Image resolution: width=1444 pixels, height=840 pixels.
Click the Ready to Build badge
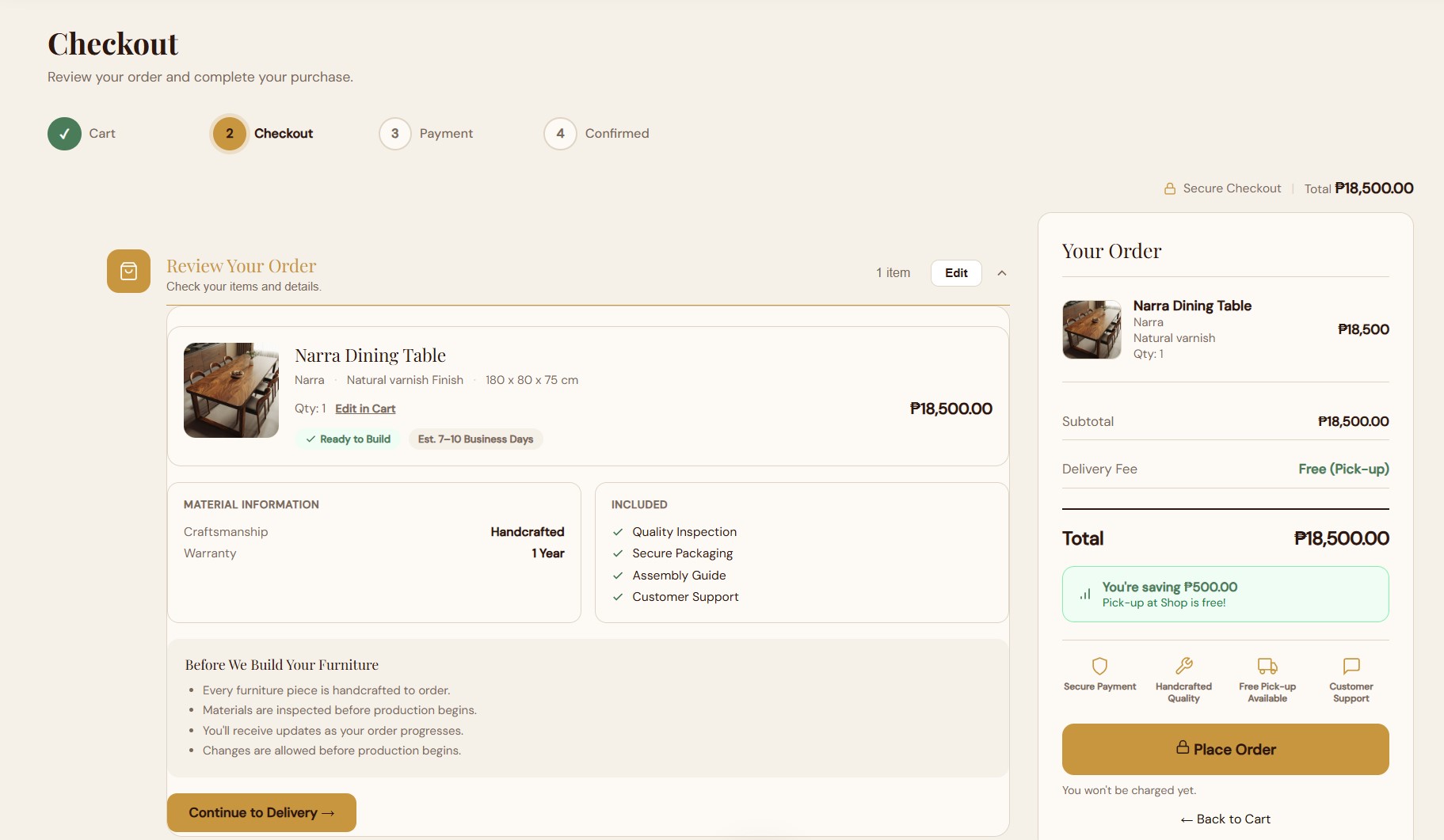(x=349, y=439)
